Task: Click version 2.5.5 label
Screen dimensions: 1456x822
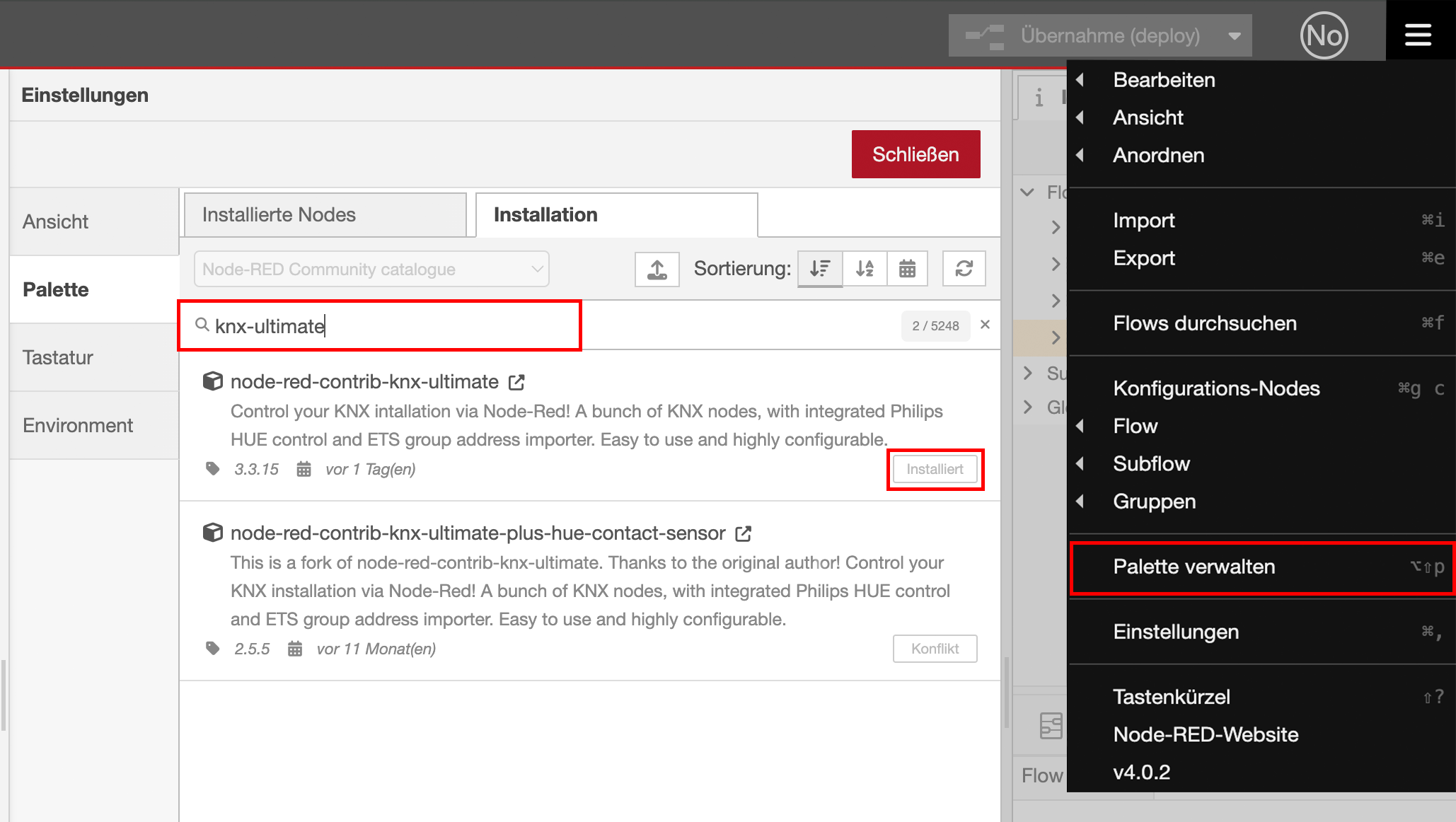Action: pyautogui.click(x=252, y=649)
